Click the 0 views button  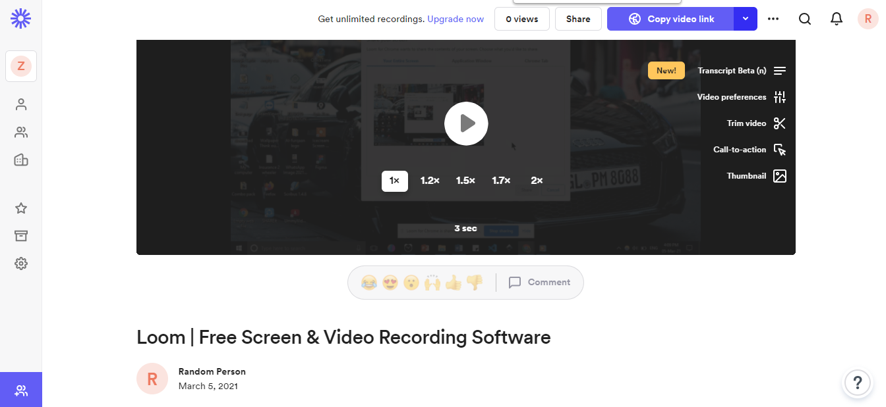(x=522, y=19)
